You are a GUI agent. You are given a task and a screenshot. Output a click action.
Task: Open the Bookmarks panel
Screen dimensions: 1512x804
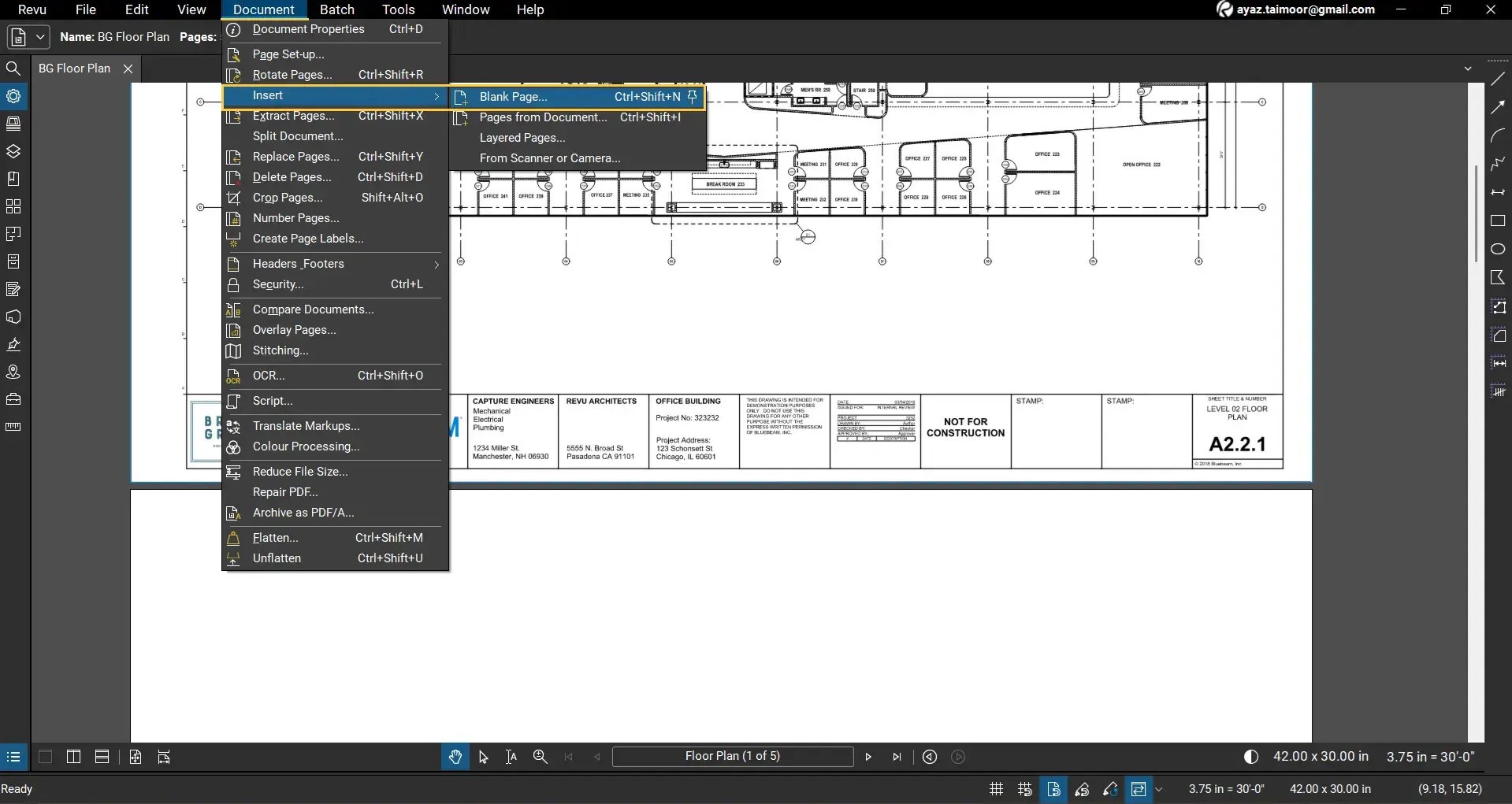13,179
